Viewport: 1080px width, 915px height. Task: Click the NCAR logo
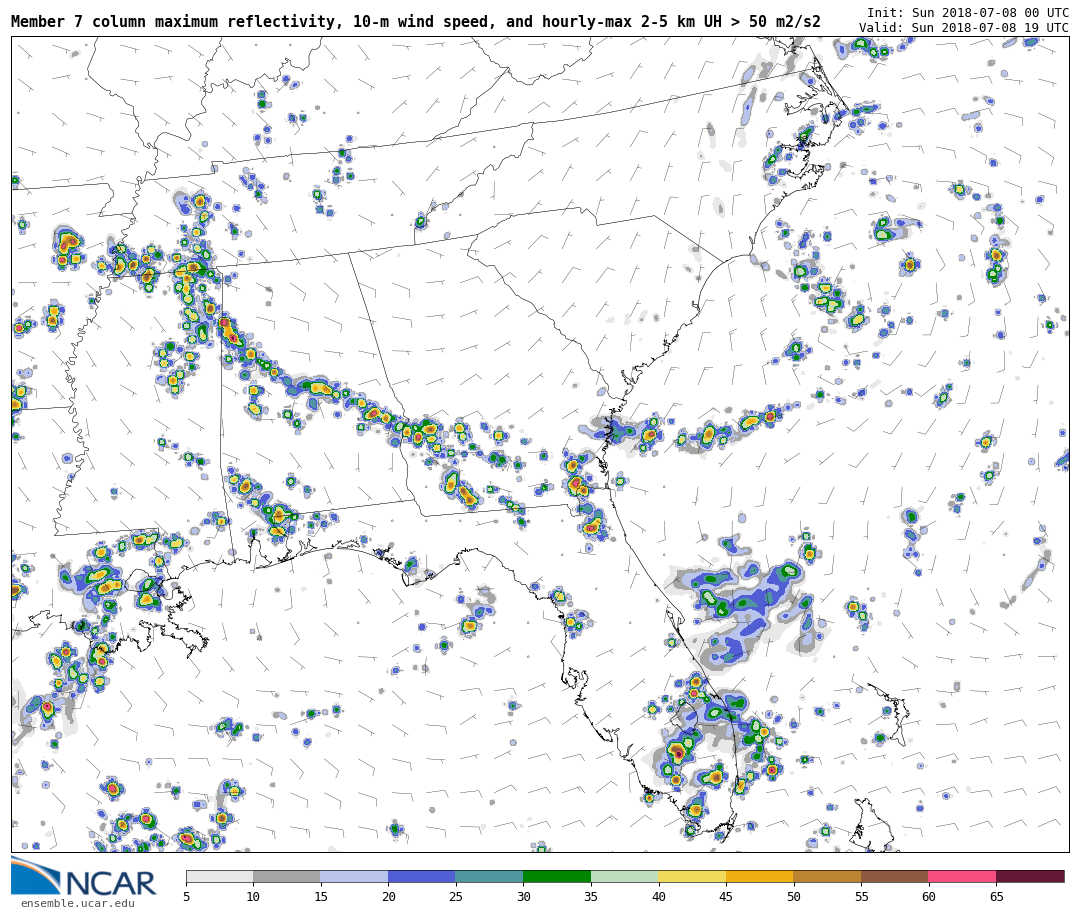(x=83, y=876)
